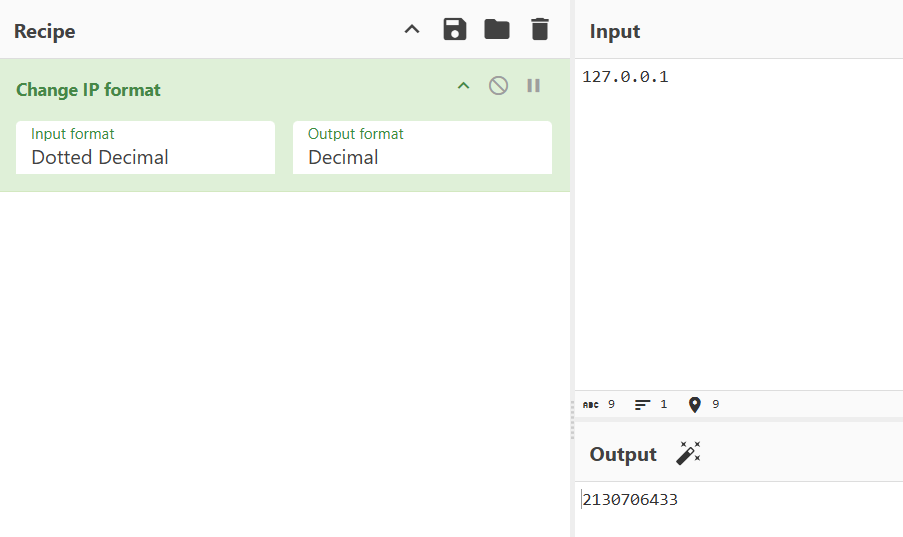The height and width of the screenshot is (537, 903).
Task: Click into the Input text area
Action: (x=738, y=220)
